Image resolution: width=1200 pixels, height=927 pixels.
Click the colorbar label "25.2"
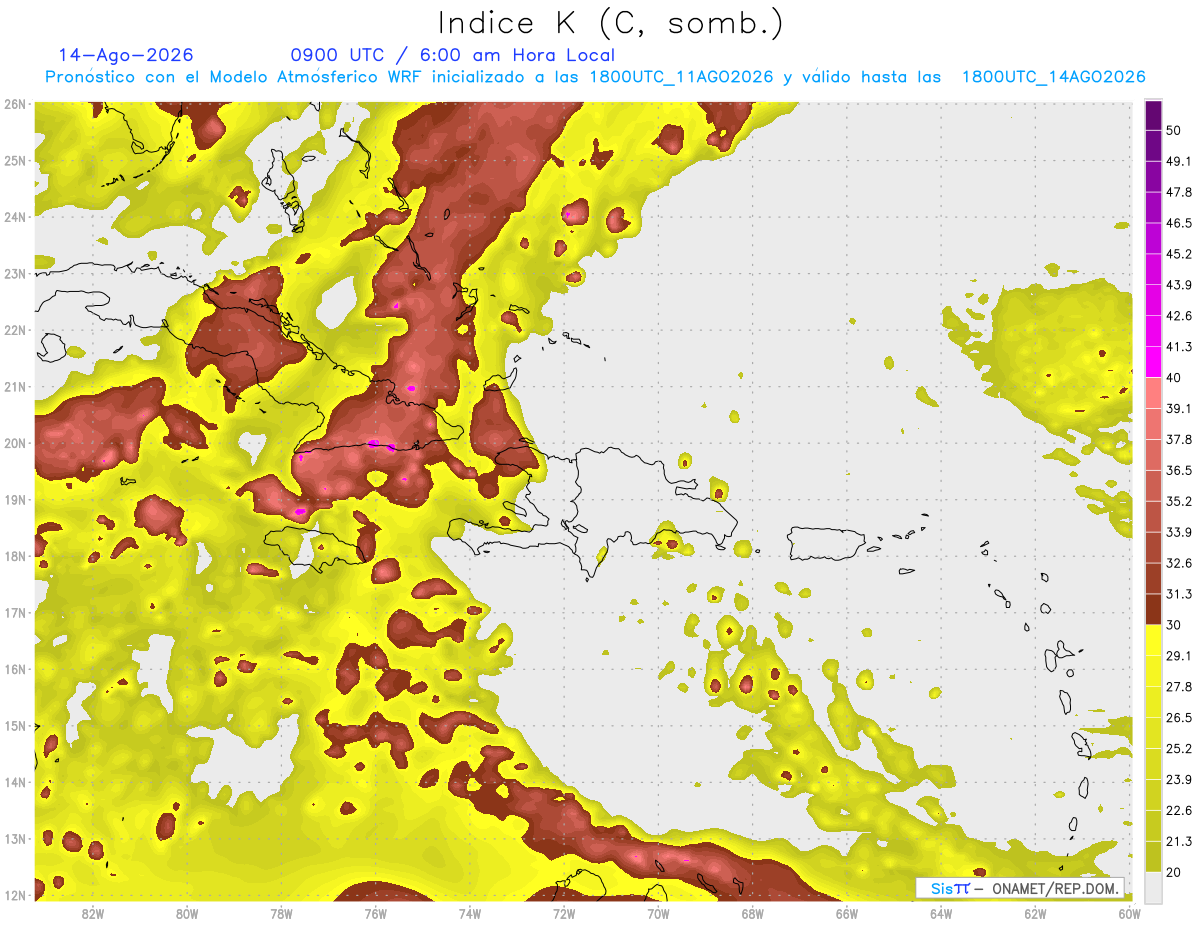click(1179, 749)
